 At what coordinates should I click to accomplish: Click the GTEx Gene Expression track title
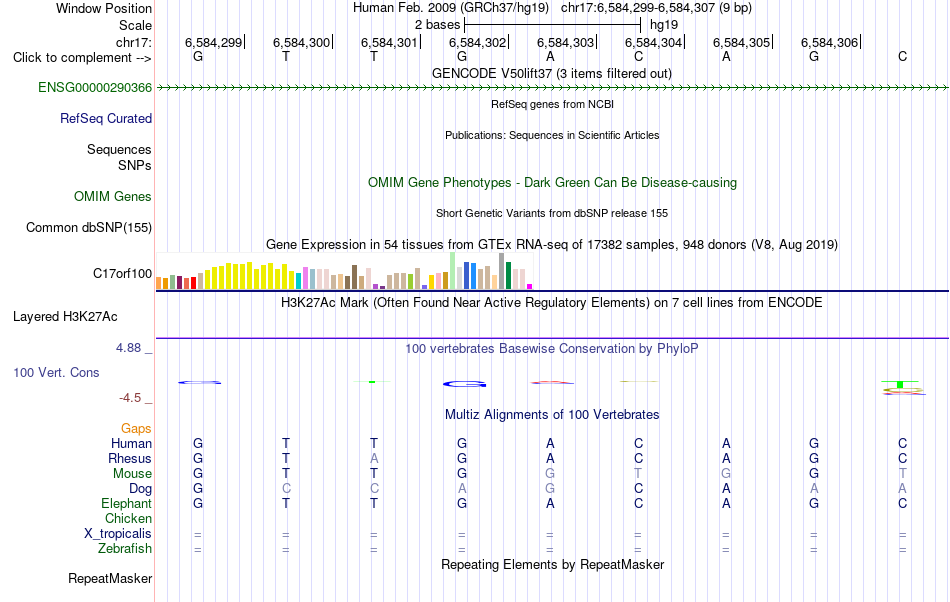coord(552,245)
